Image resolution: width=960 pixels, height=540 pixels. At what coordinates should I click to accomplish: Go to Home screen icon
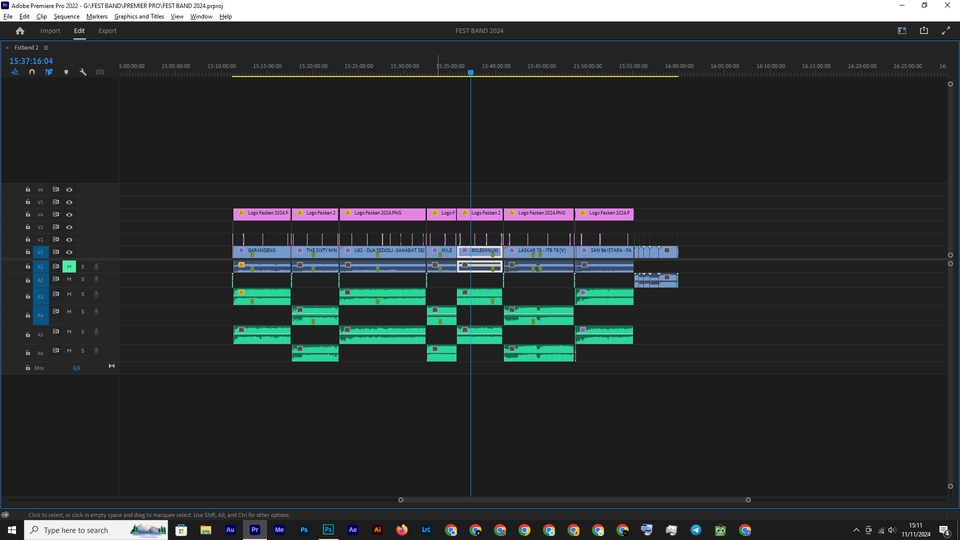pyautogui.click(x=19, y=31)
